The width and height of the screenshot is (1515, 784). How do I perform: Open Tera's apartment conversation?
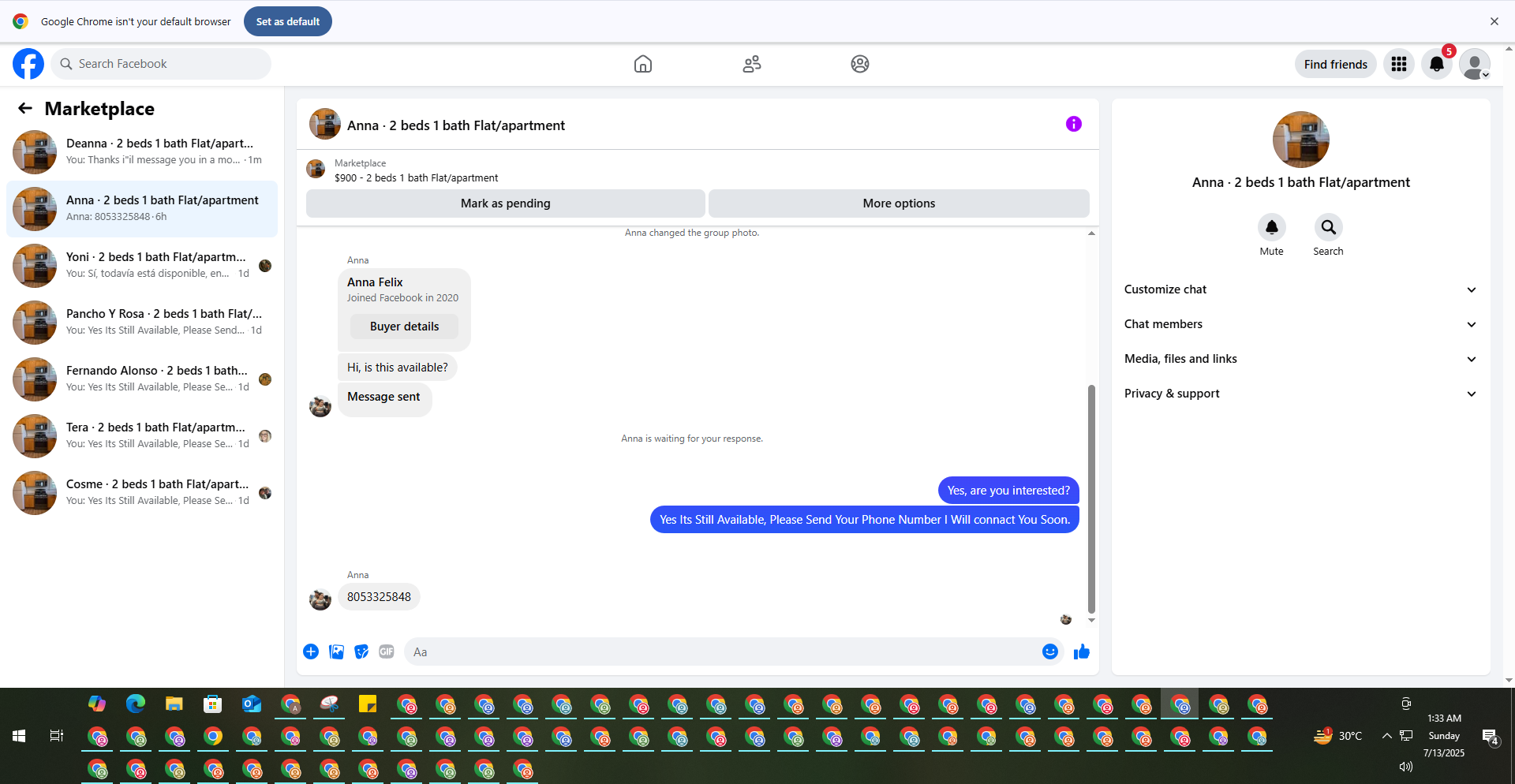tap(142, 435)
